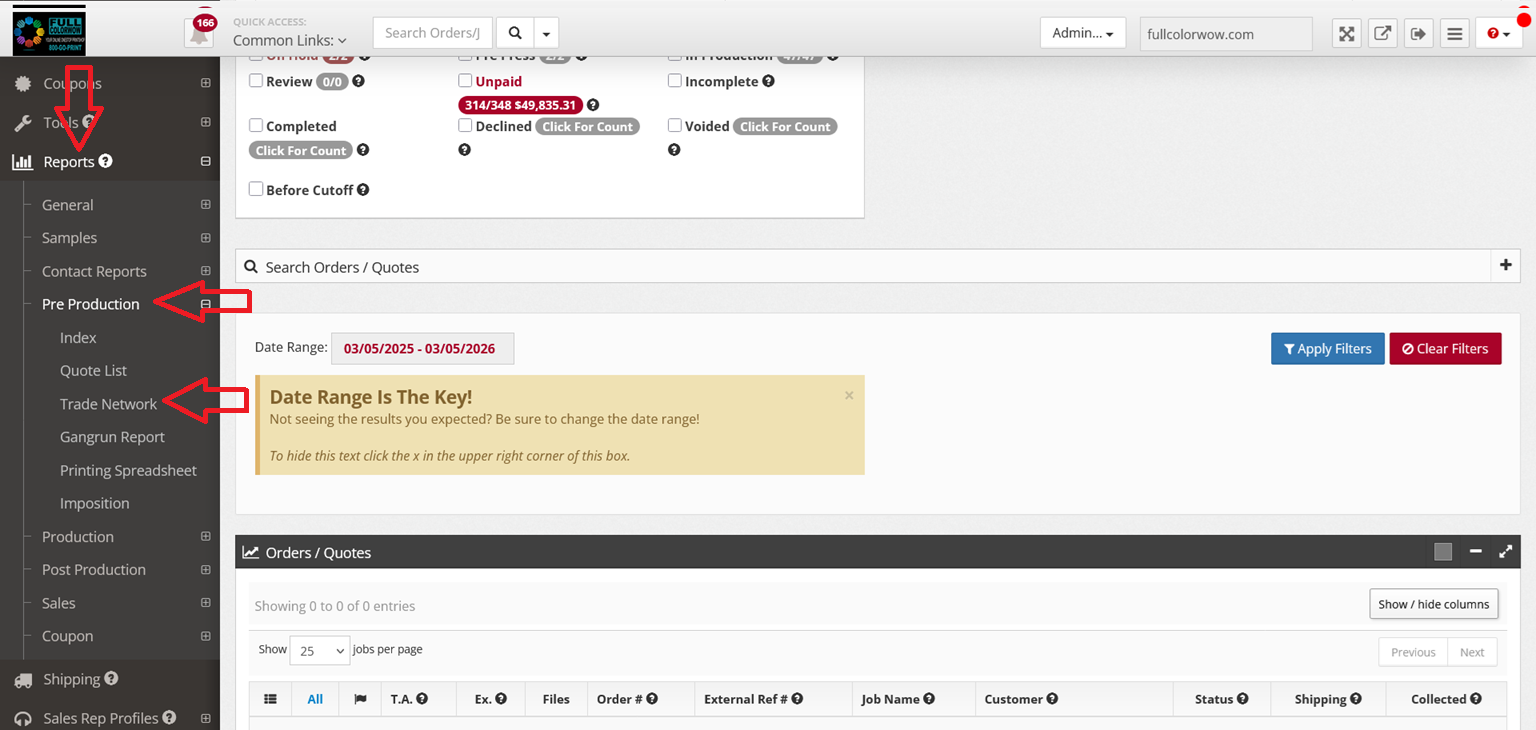Open site in new window icon
This screenshot has width=1536, height=730.
(x=1382, y=34)
